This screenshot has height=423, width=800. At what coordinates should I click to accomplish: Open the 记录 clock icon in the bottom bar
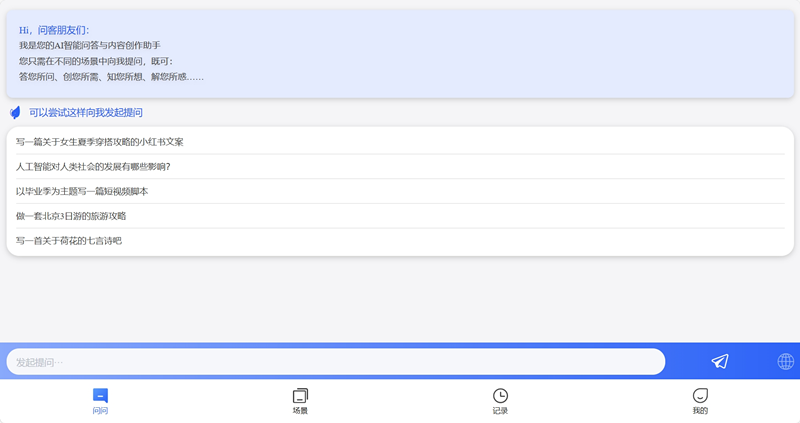500,395
